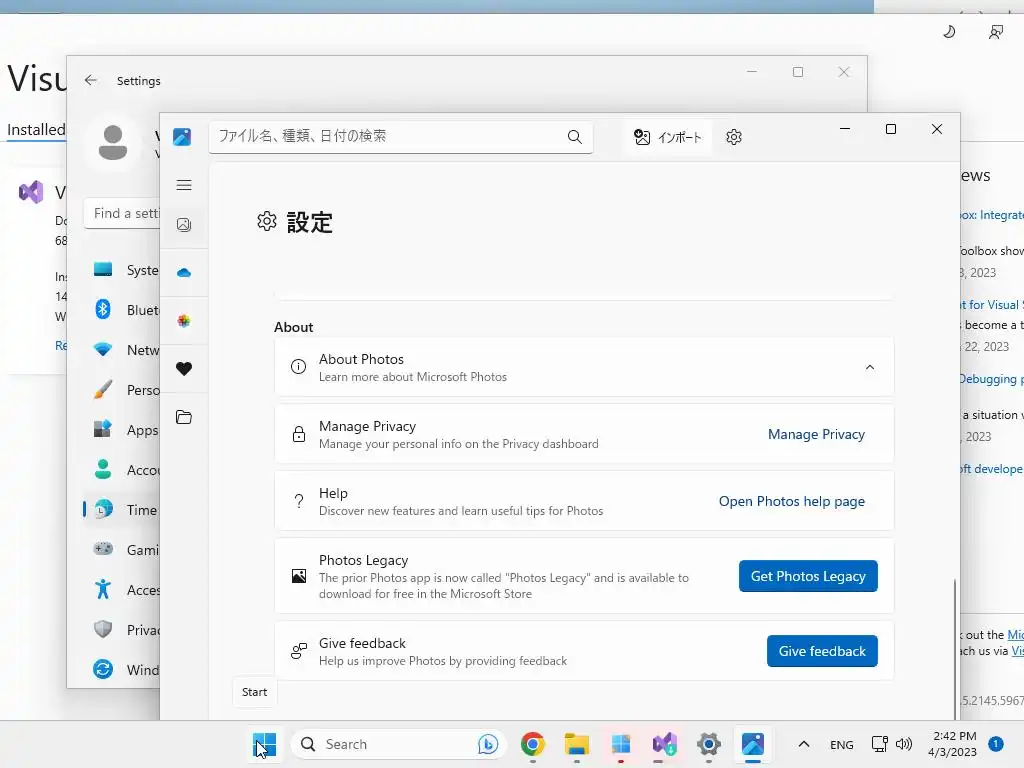Click Get Photos Legacy button

click(x=808, y=576)
